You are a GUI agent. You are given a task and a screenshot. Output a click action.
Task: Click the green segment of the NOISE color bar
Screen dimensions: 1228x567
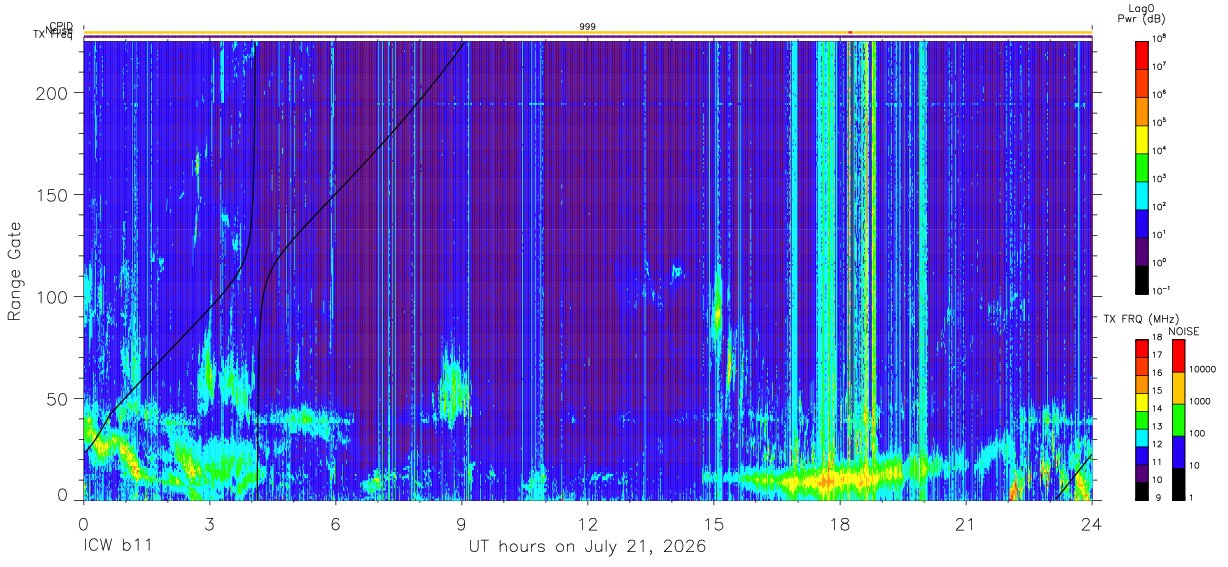(1178, 418)
